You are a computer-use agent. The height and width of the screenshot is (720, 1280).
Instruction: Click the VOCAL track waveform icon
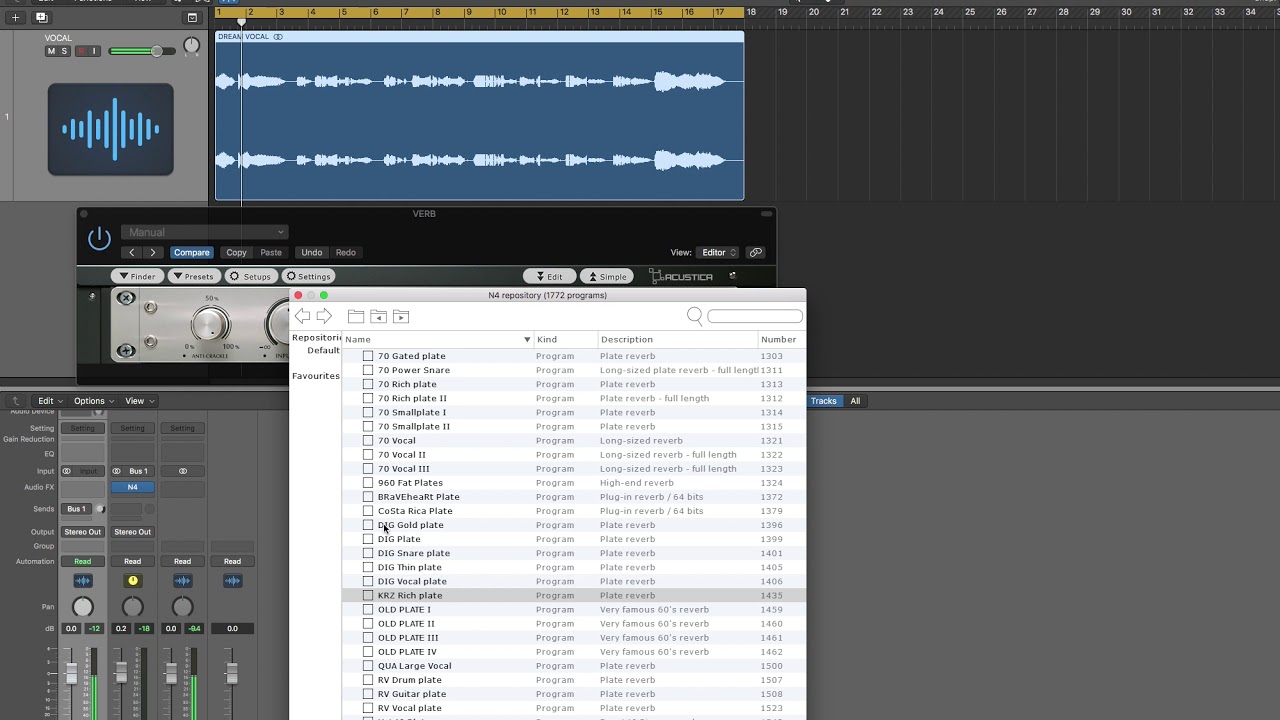click(110, 130)
